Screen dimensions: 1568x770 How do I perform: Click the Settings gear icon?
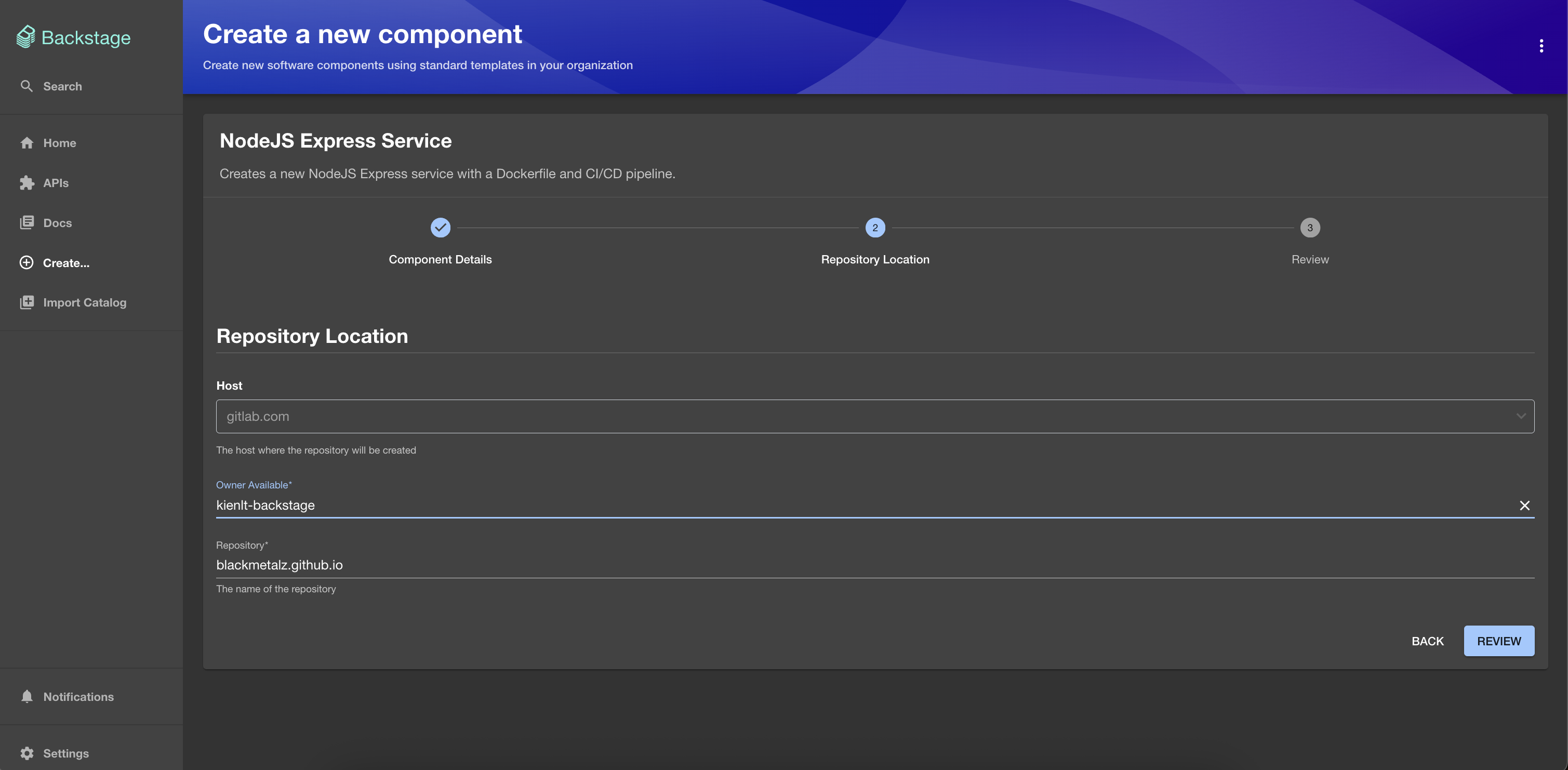click(27, 753)
